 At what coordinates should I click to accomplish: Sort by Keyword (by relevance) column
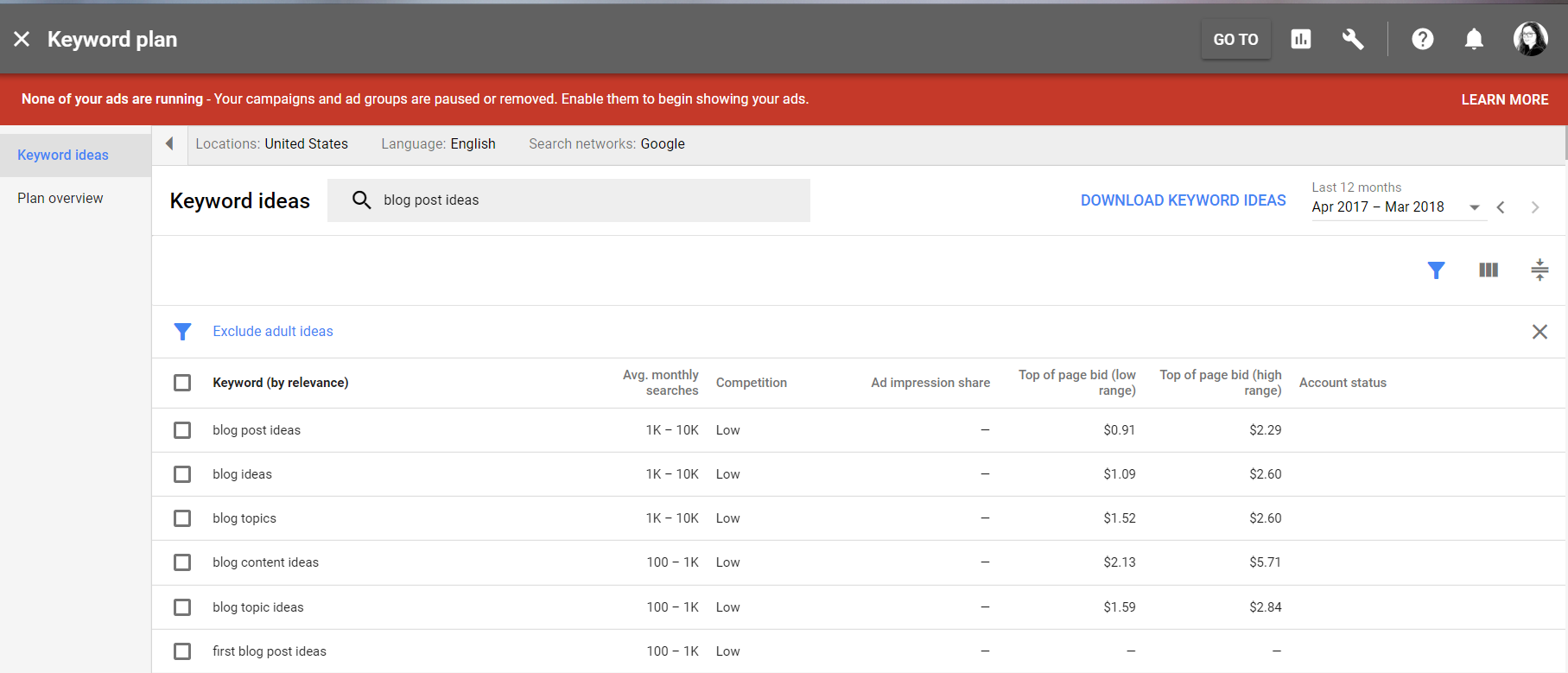[x=281, y=383]
